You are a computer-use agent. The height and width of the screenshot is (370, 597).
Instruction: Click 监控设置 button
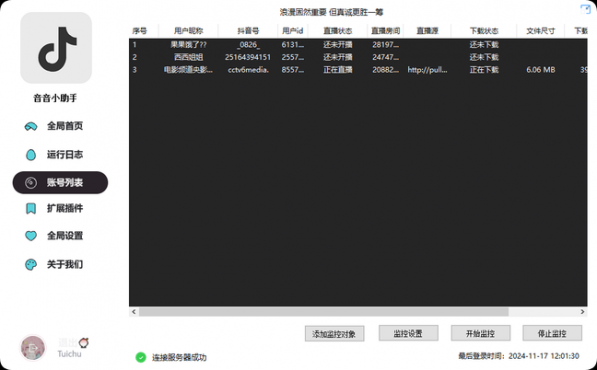408,333
